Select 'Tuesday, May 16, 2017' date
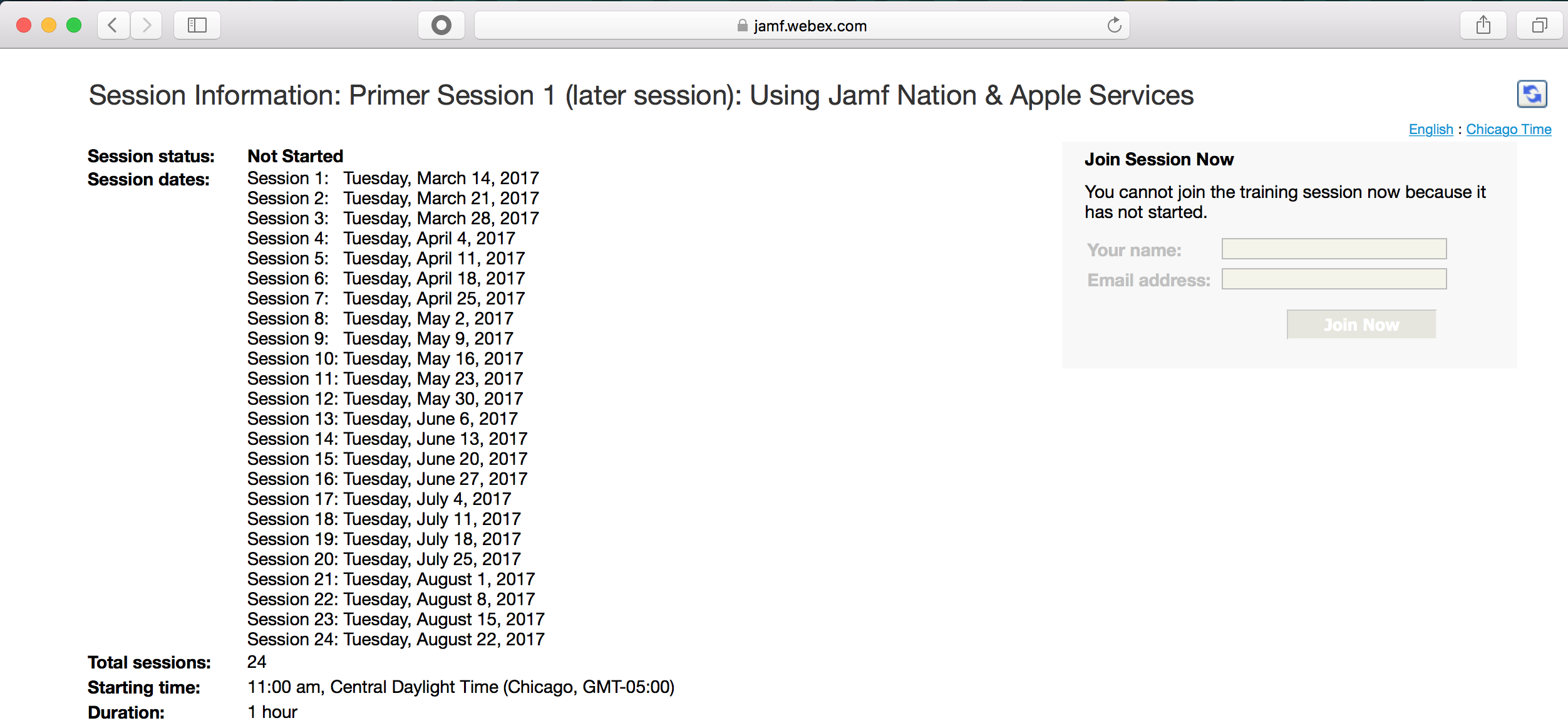 point(433,359)
